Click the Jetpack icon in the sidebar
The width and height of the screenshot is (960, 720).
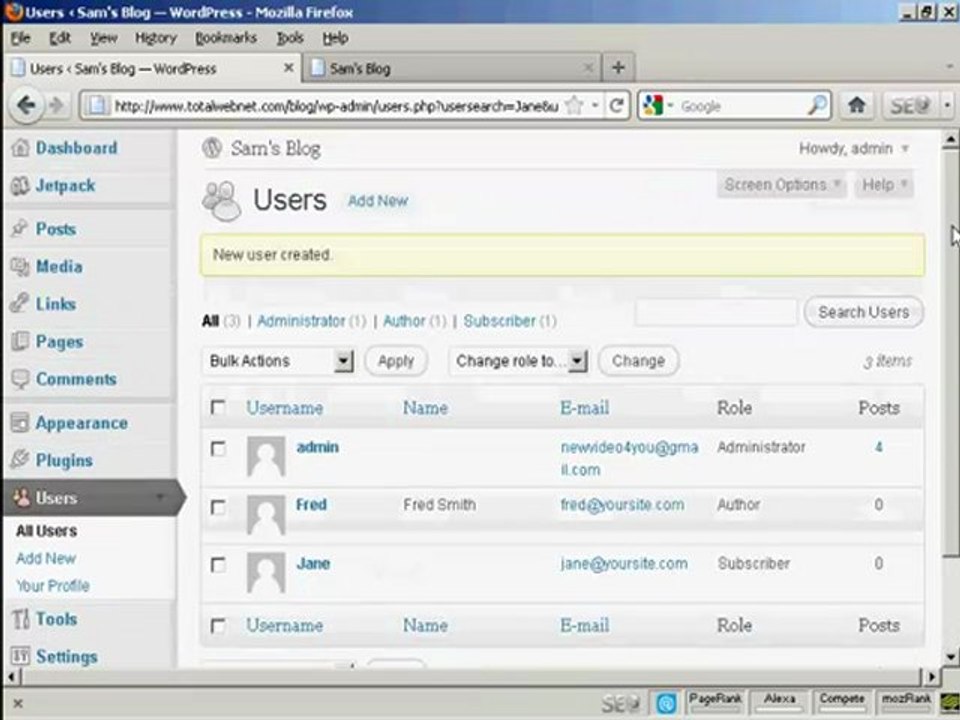[x=20, y=186]
